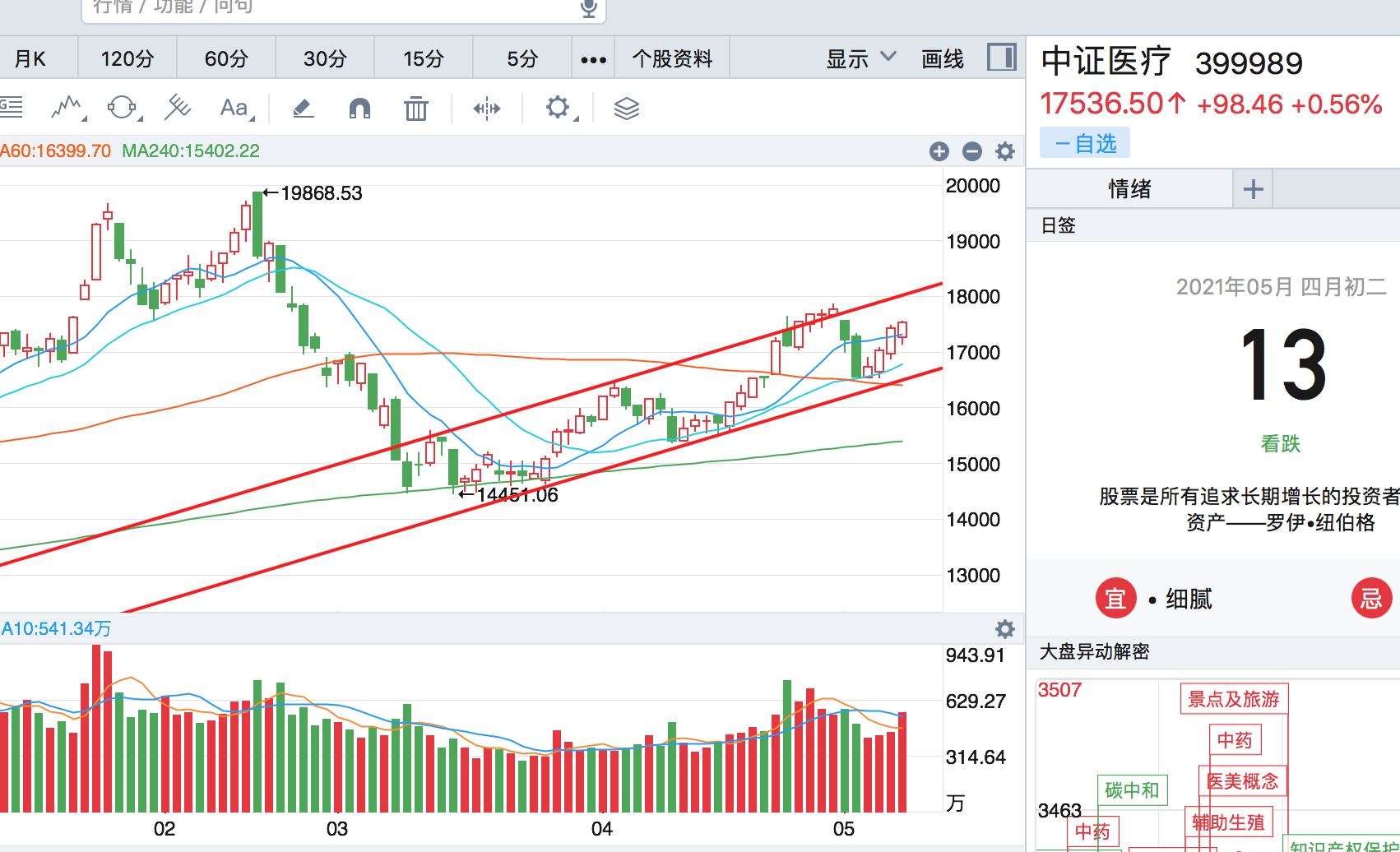Click the 中证医疗 index name
Viewport: 1400px width, 852px height.
(x=1106, y=62)
